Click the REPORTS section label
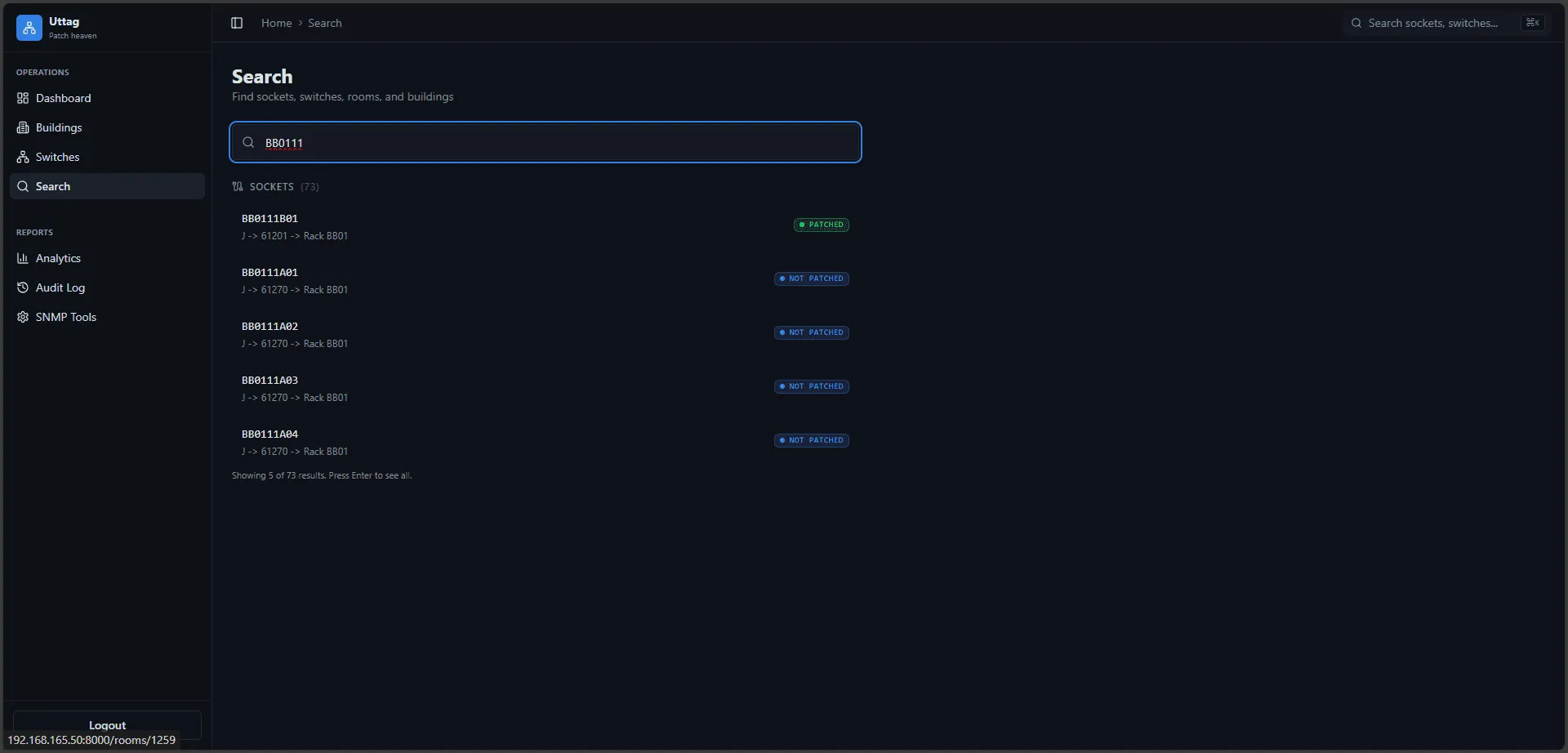1568x753 pixels. 34,232
